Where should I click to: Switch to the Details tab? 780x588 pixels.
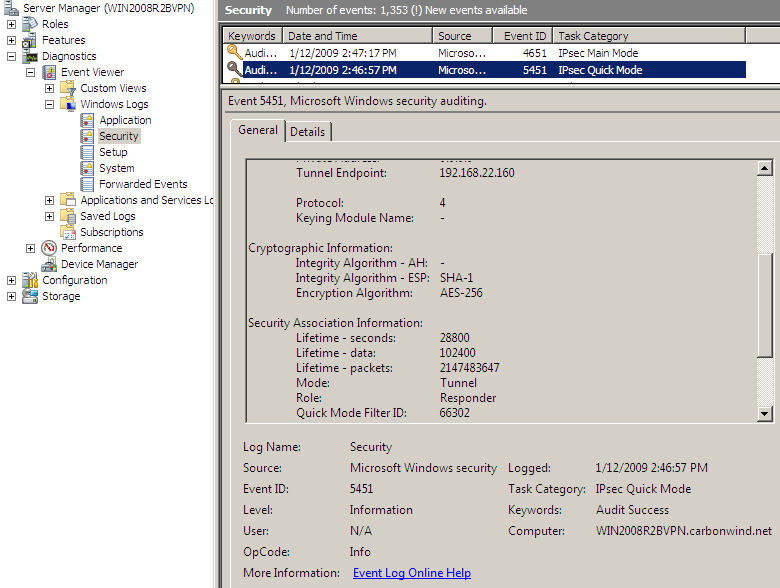(x=308, y=132)
